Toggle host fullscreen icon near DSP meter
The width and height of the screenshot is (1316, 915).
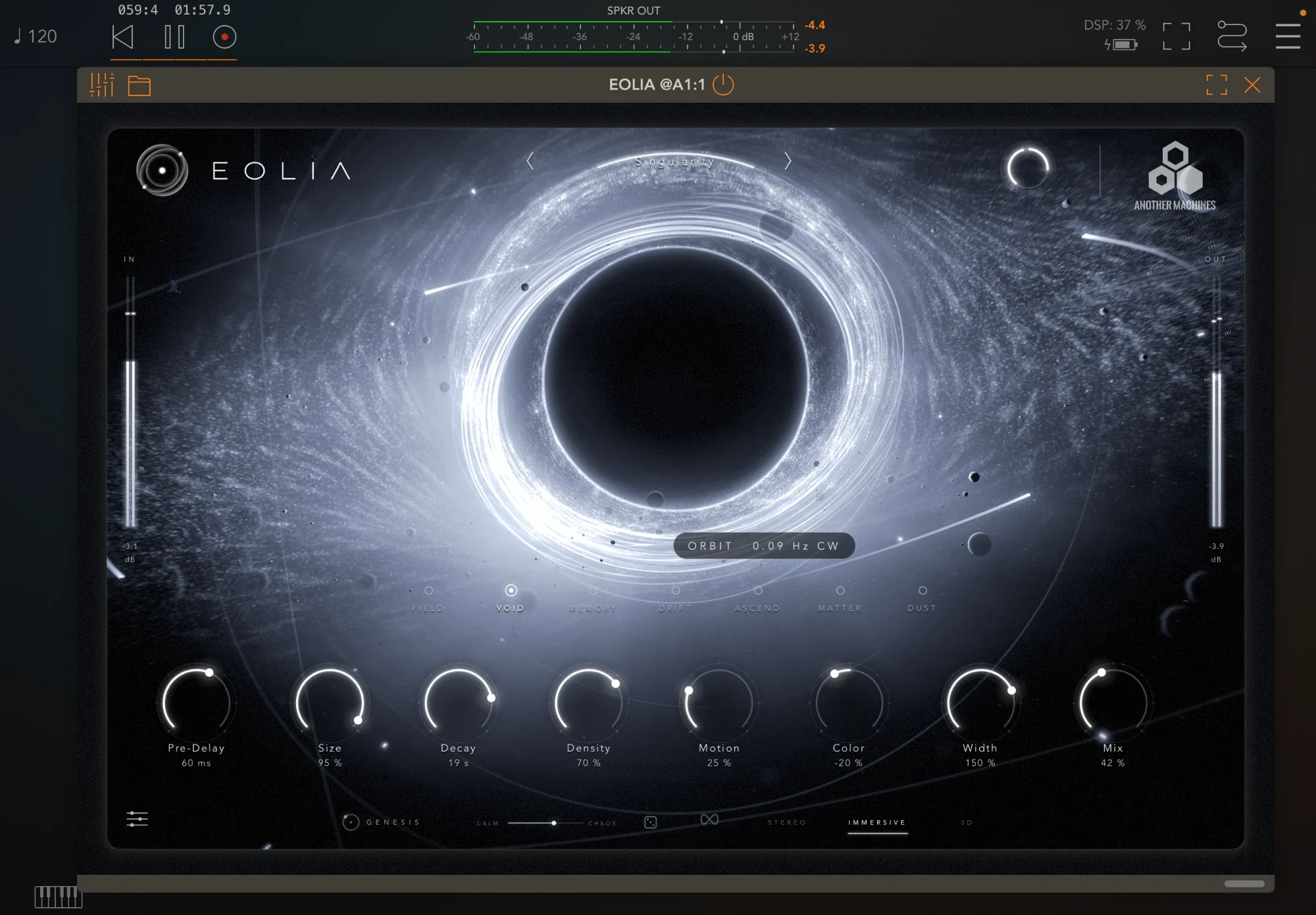1177,36
